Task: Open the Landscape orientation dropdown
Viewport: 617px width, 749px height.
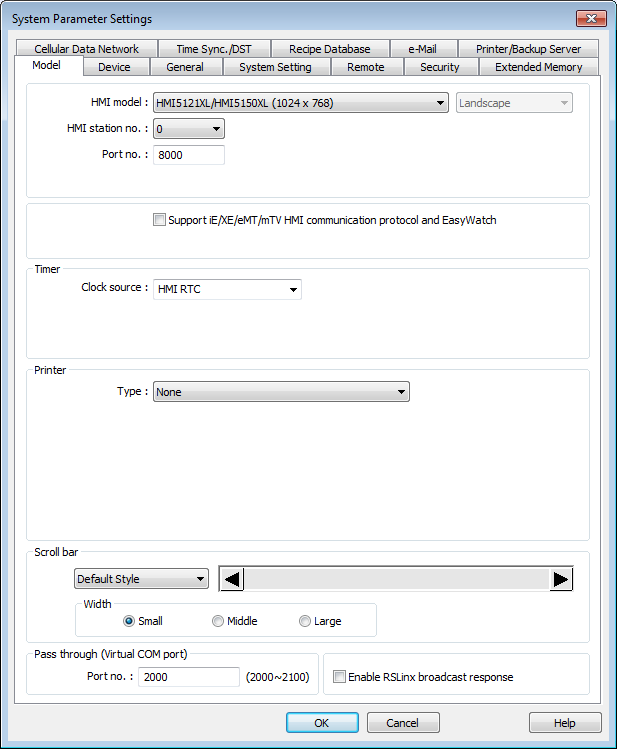Action: pos(514,103)
